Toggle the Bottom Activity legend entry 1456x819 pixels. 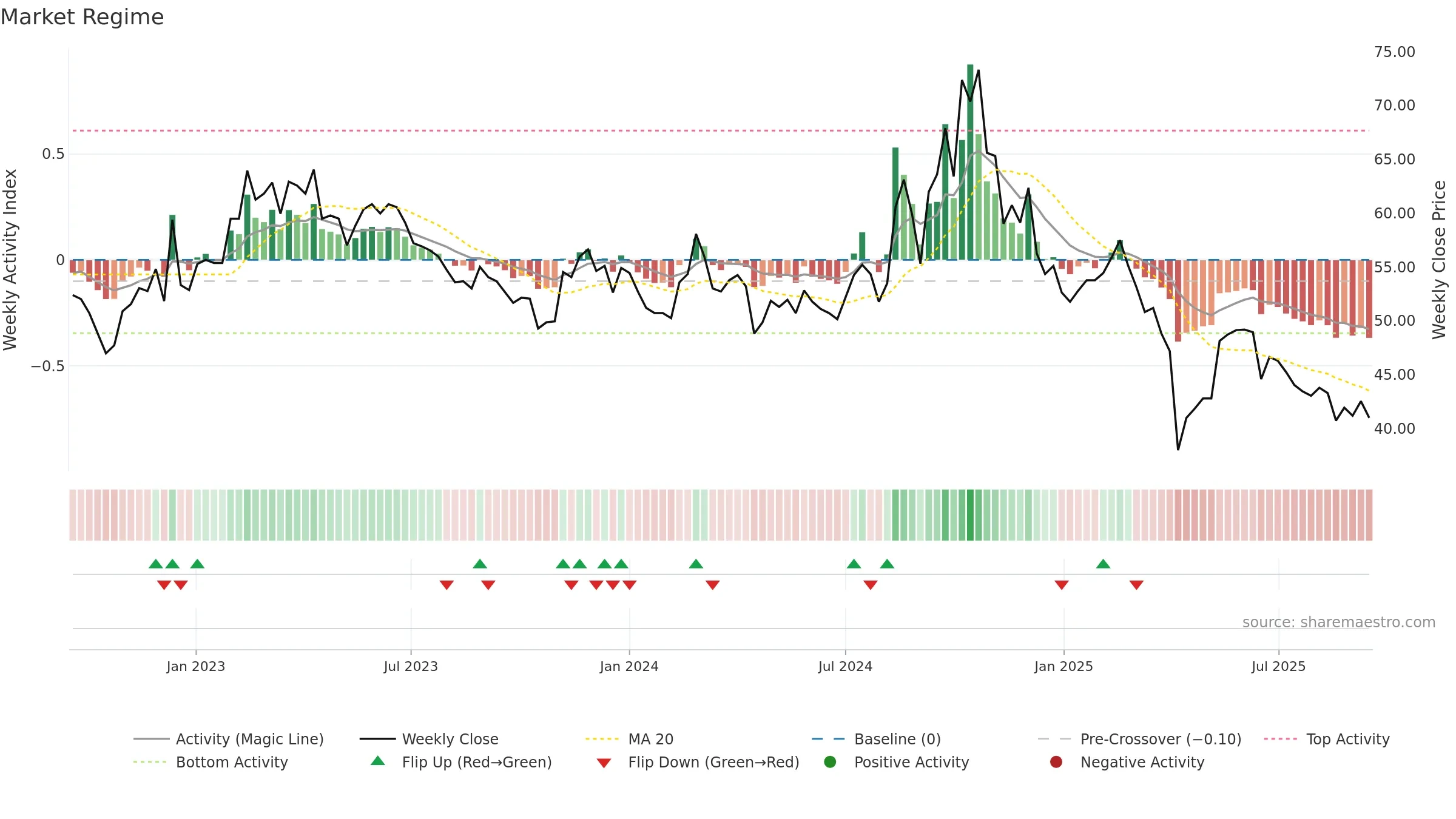(211, 762)
